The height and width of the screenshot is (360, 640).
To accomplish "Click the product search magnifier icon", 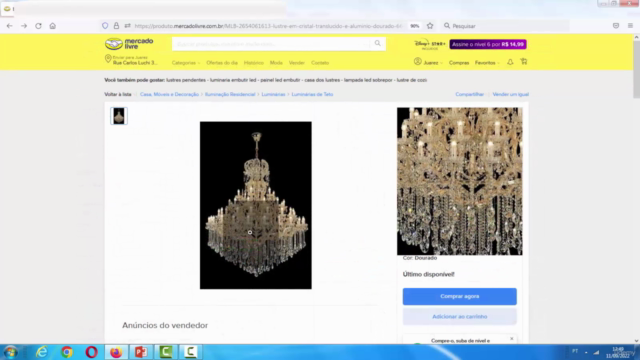I will 378,43.
